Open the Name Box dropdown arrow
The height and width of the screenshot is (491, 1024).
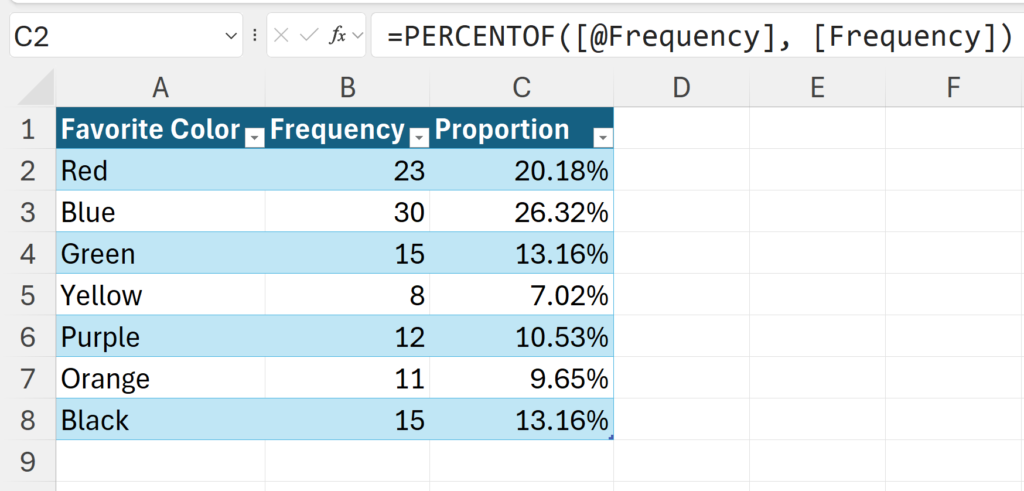[233, 37]
